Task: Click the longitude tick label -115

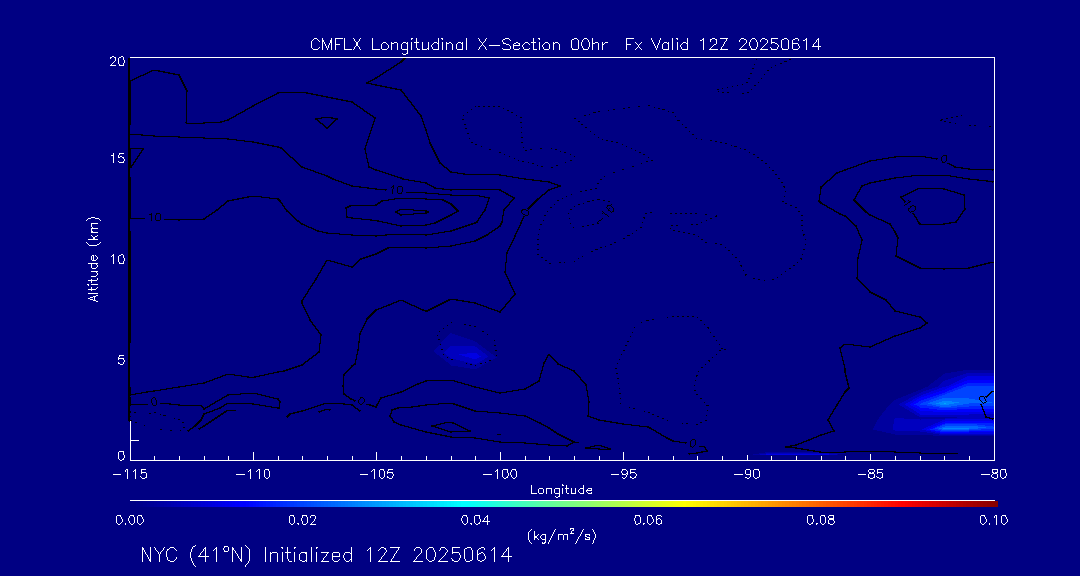Action: coord(129,475)
